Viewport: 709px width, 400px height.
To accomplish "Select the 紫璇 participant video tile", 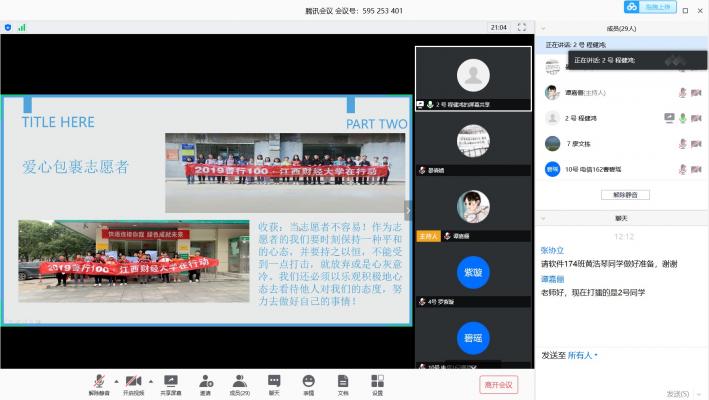I will (x=472, y=273).
